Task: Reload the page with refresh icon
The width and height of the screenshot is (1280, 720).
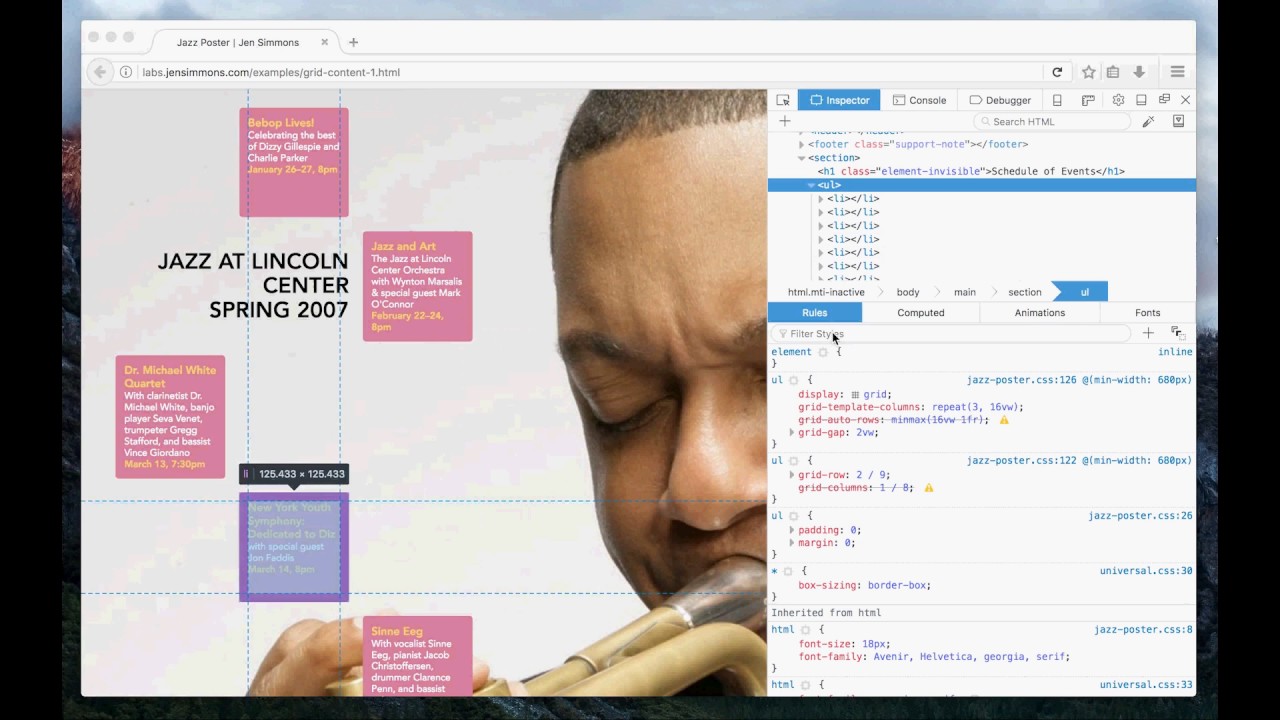Action: [1057, 72]
